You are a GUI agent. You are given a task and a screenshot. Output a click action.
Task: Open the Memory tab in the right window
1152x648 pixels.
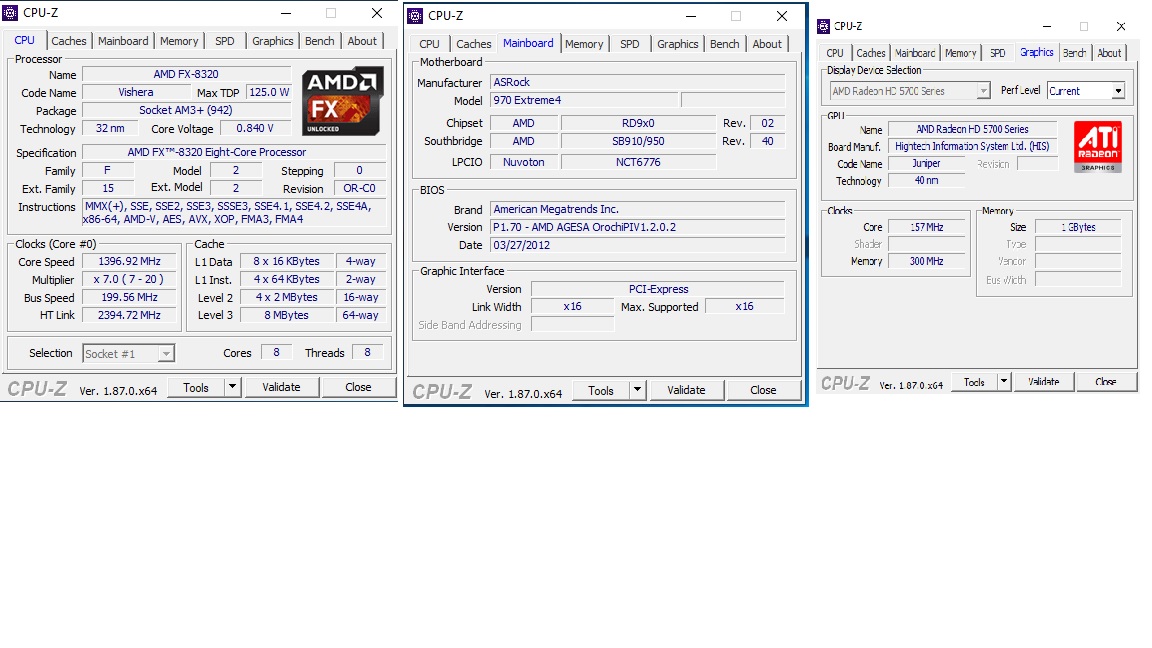[961, 53]
